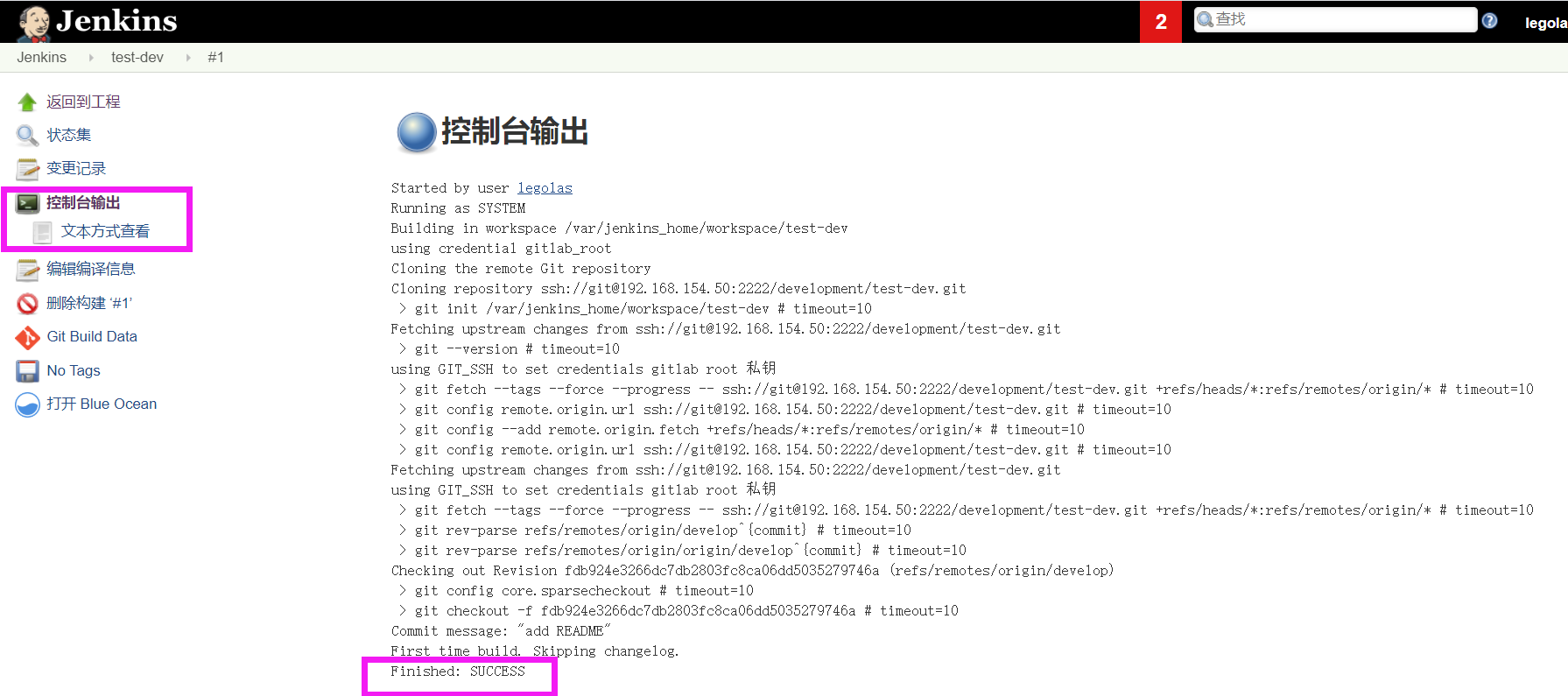Open the red notification badge showing 2
The height and width of the screenshot is (696, 1568).
[x=1161, y=22]
